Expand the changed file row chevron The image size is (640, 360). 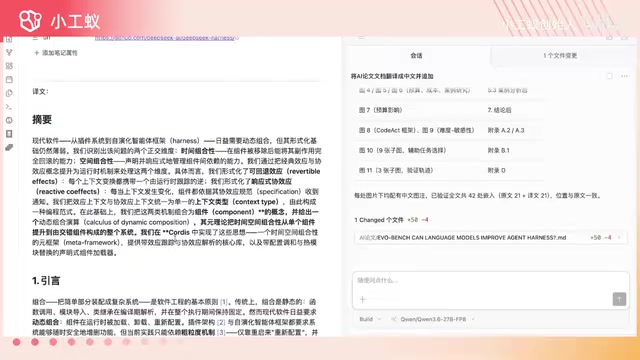point(619,238)
